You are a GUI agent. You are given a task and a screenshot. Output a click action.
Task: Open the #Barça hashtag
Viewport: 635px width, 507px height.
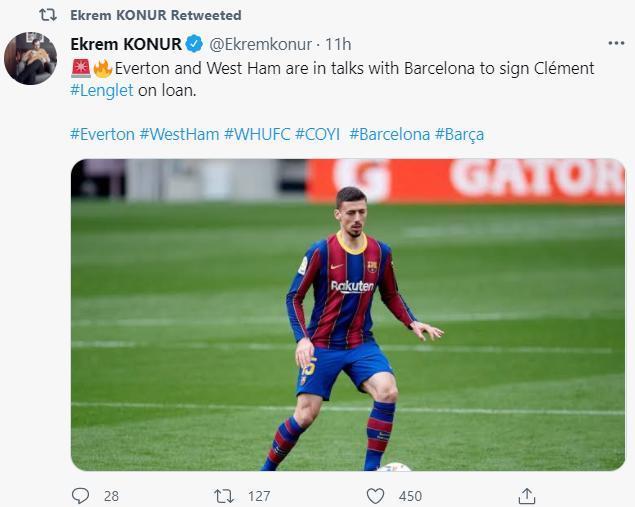(459, 134)
